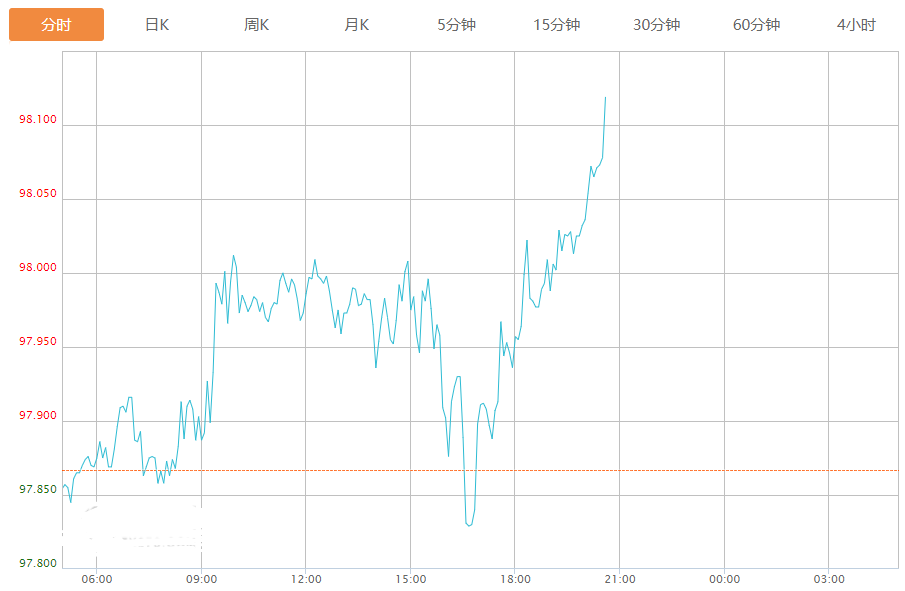Click the 98.100 price axis label
Viewport: 905px width, 591px height.
pyautogui.click(x=38, y=121)
